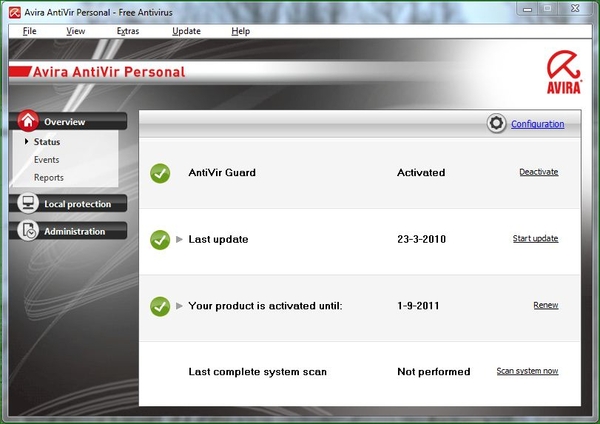600x424 pixels.
Task: Click the Avira icon in the title bar
Action: pos(15,13)
